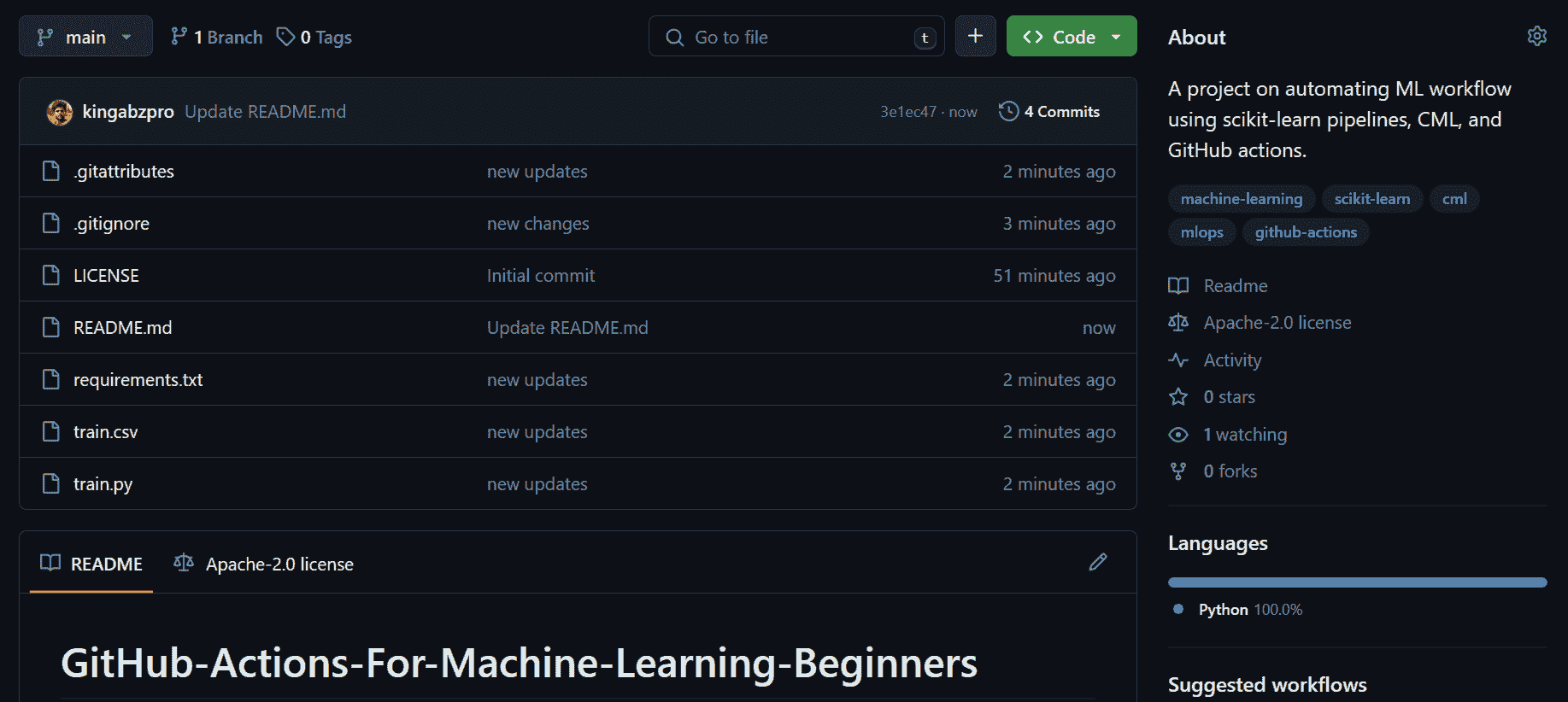This screenshot has height=702, width=1568.
Task: Open the 1 Branch link
Action: pyautogui.click(x=217, y=38)
